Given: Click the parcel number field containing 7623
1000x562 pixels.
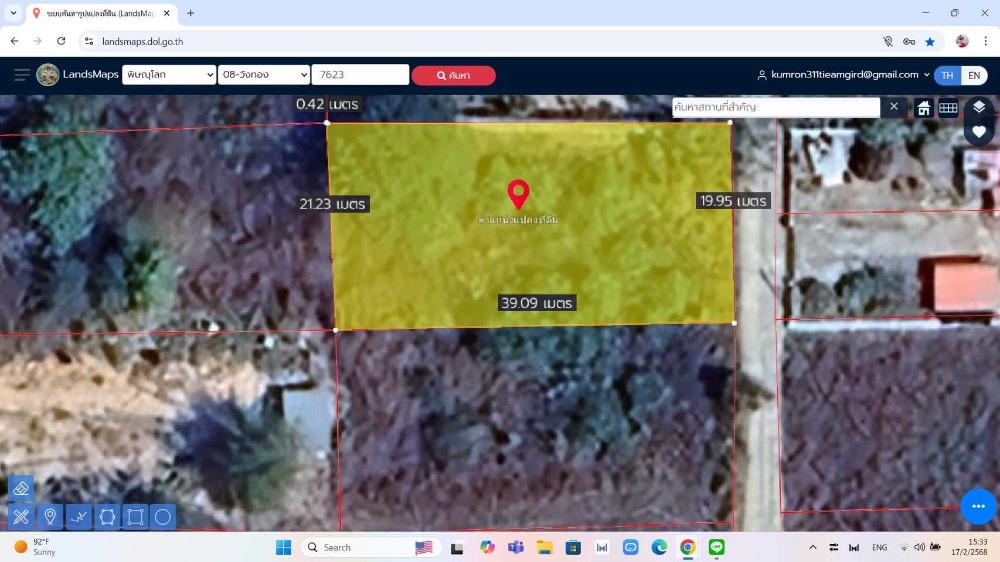Looking at the screenshot, I should click(360, 75).
